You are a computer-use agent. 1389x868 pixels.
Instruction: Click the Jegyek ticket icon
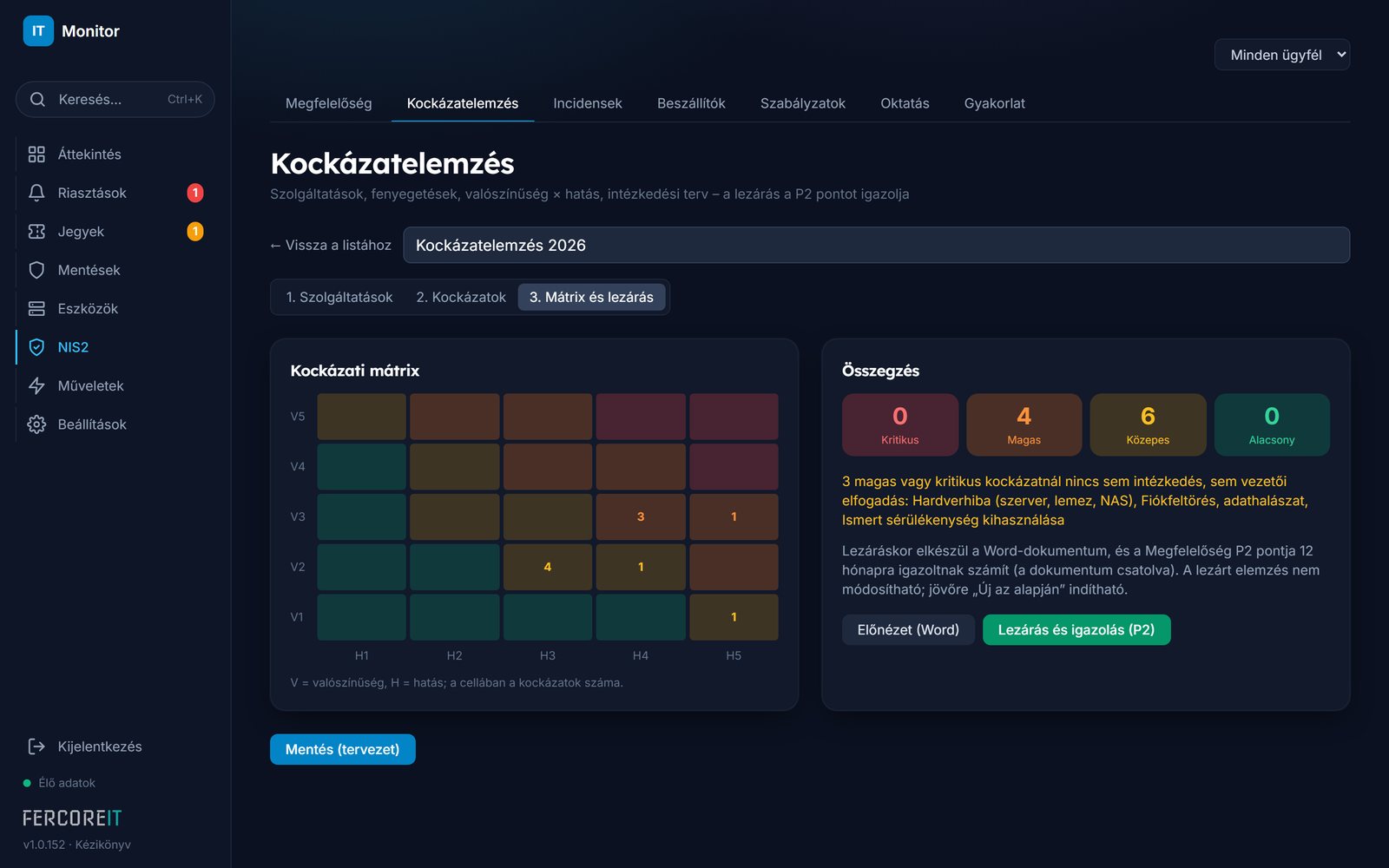36,232
